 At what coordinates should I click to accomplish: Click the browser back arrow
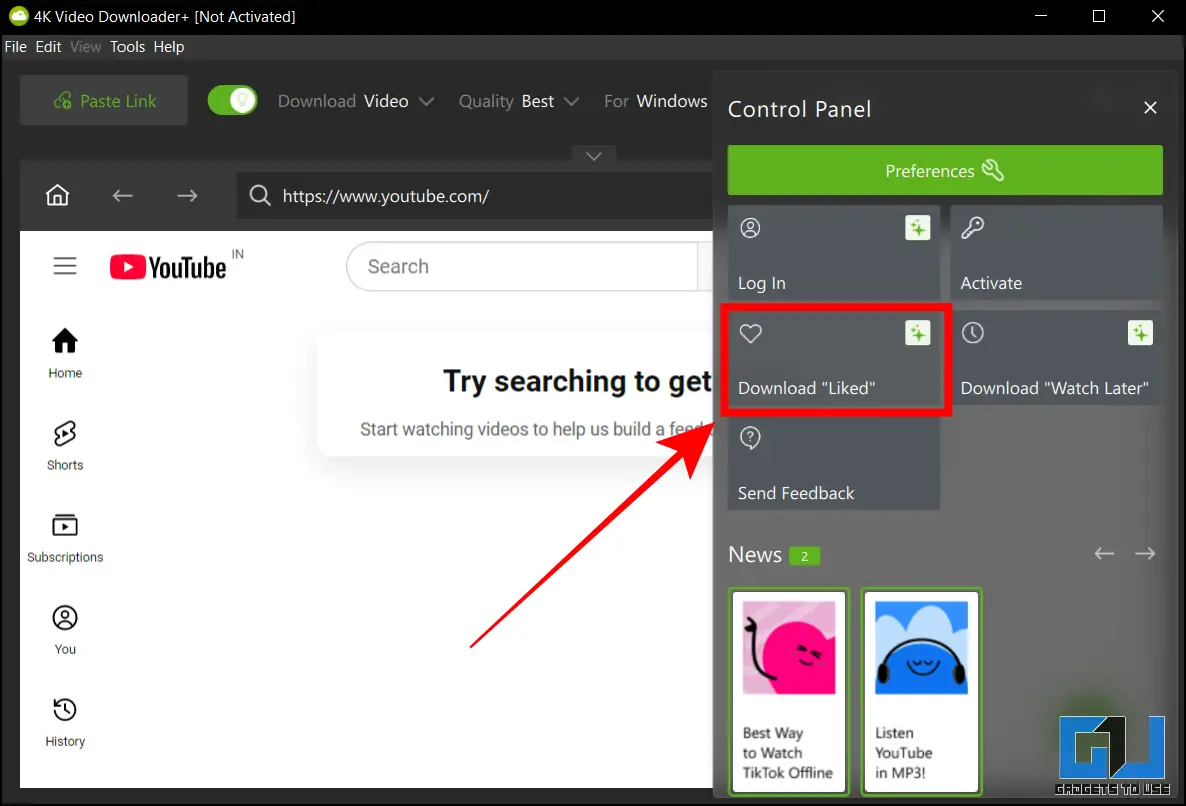(x=123, y=196)
